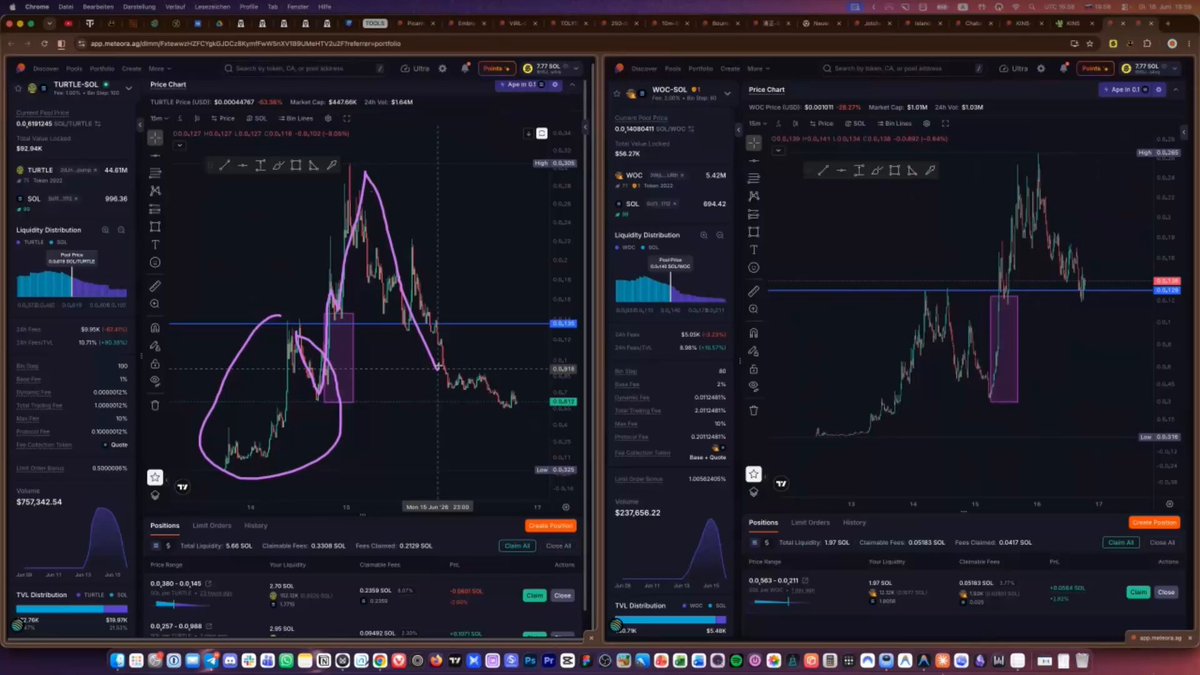The height and width of the screenshot is (675, 1200).
Task: Select Fibonacci tool in TURTLE-SOL chart sidebar
Action: [155, 172]
